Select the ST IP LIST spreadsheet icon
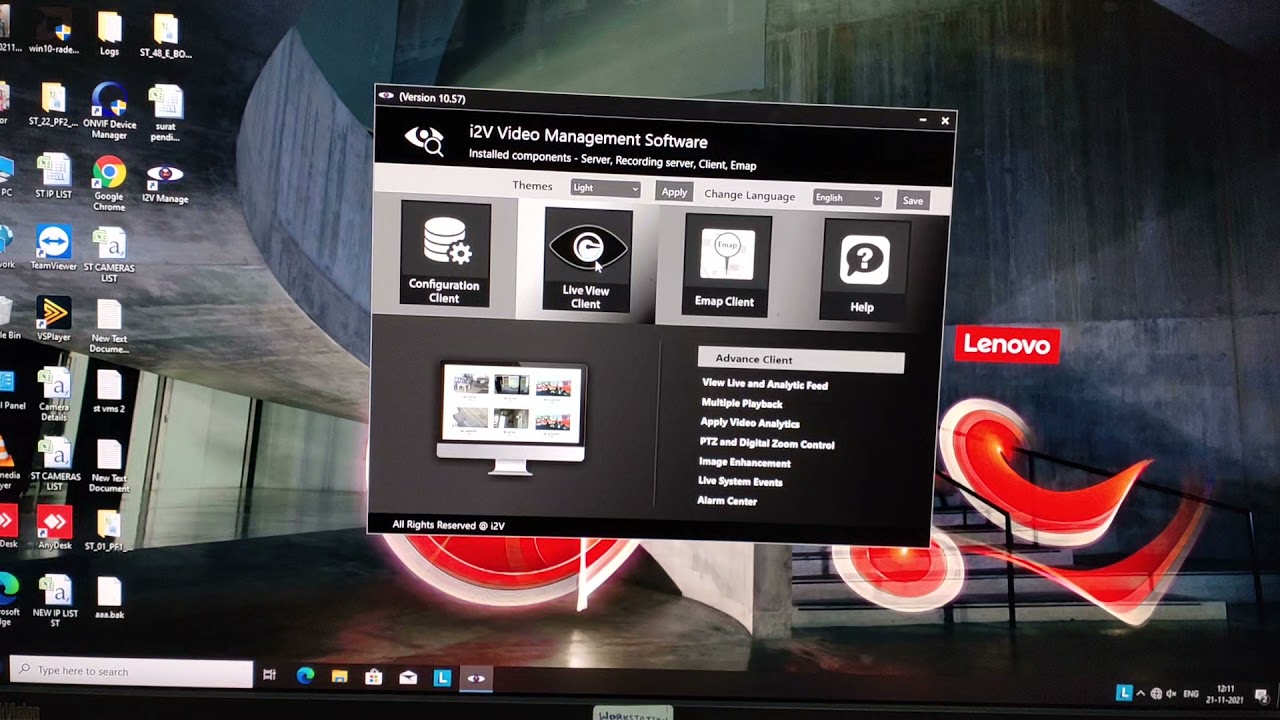The image size is (1280, 720). coord(53,177)
